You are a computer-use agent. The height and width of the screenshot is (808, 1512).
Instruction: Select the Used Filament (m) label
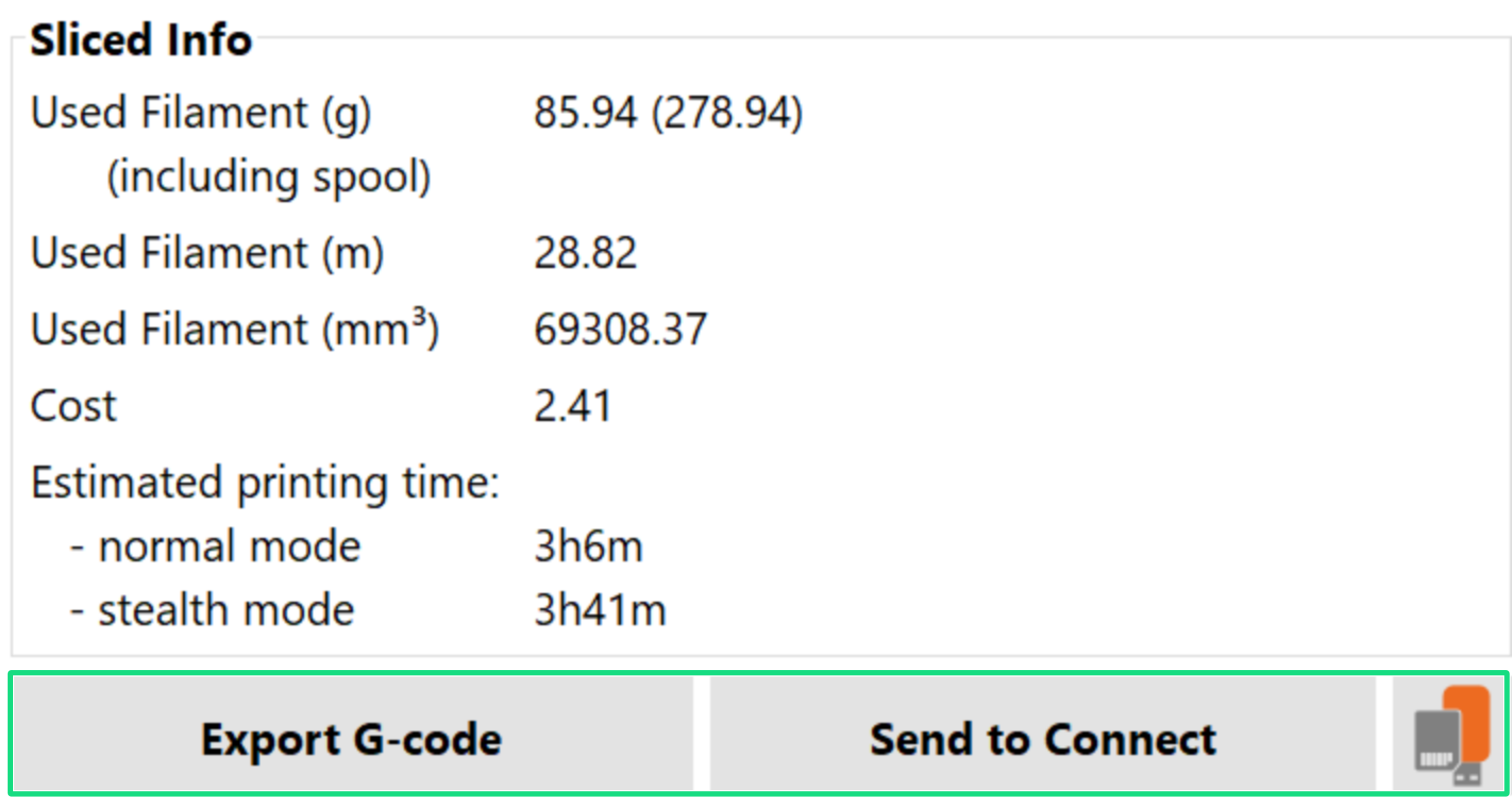[x=207, y=252]
